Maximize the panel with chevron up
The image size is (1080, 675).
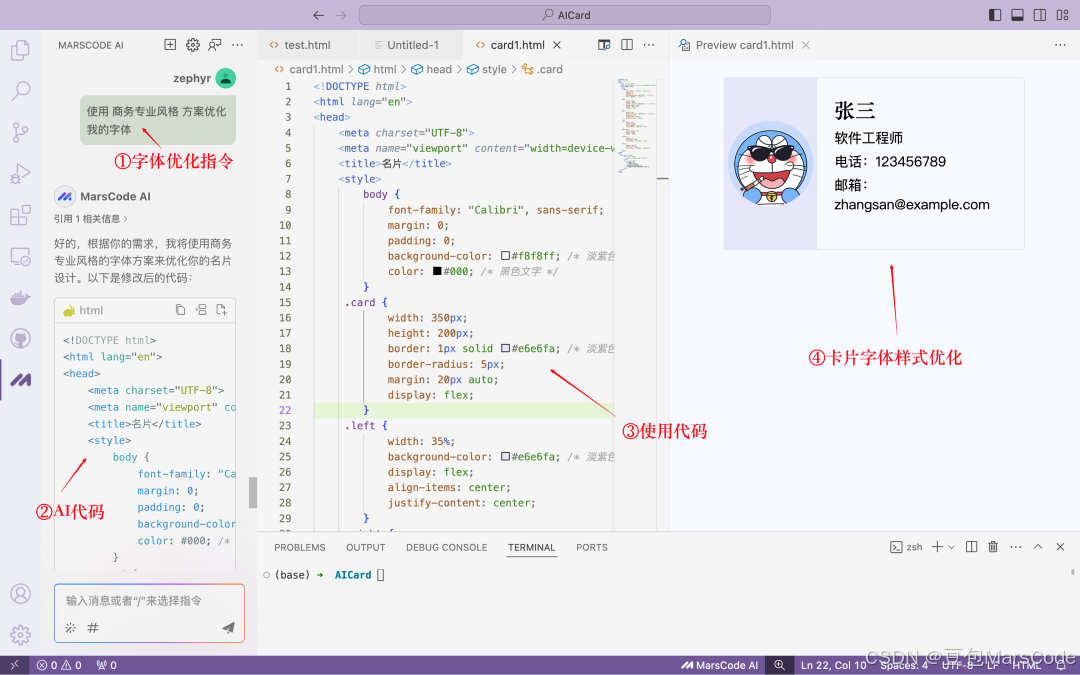pos(1038,547)
